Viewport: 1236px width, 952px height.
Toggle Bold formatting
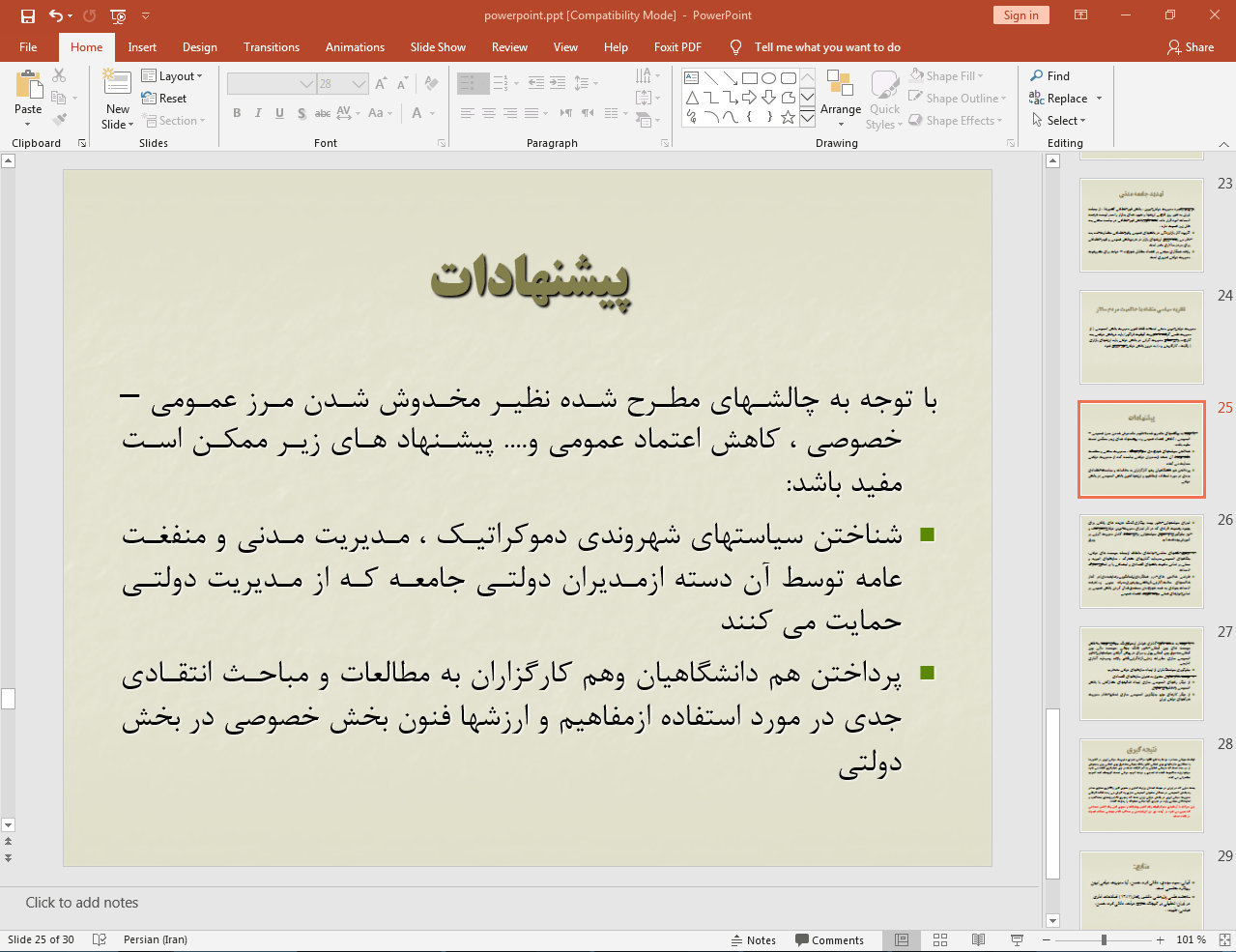click(237, 113)
